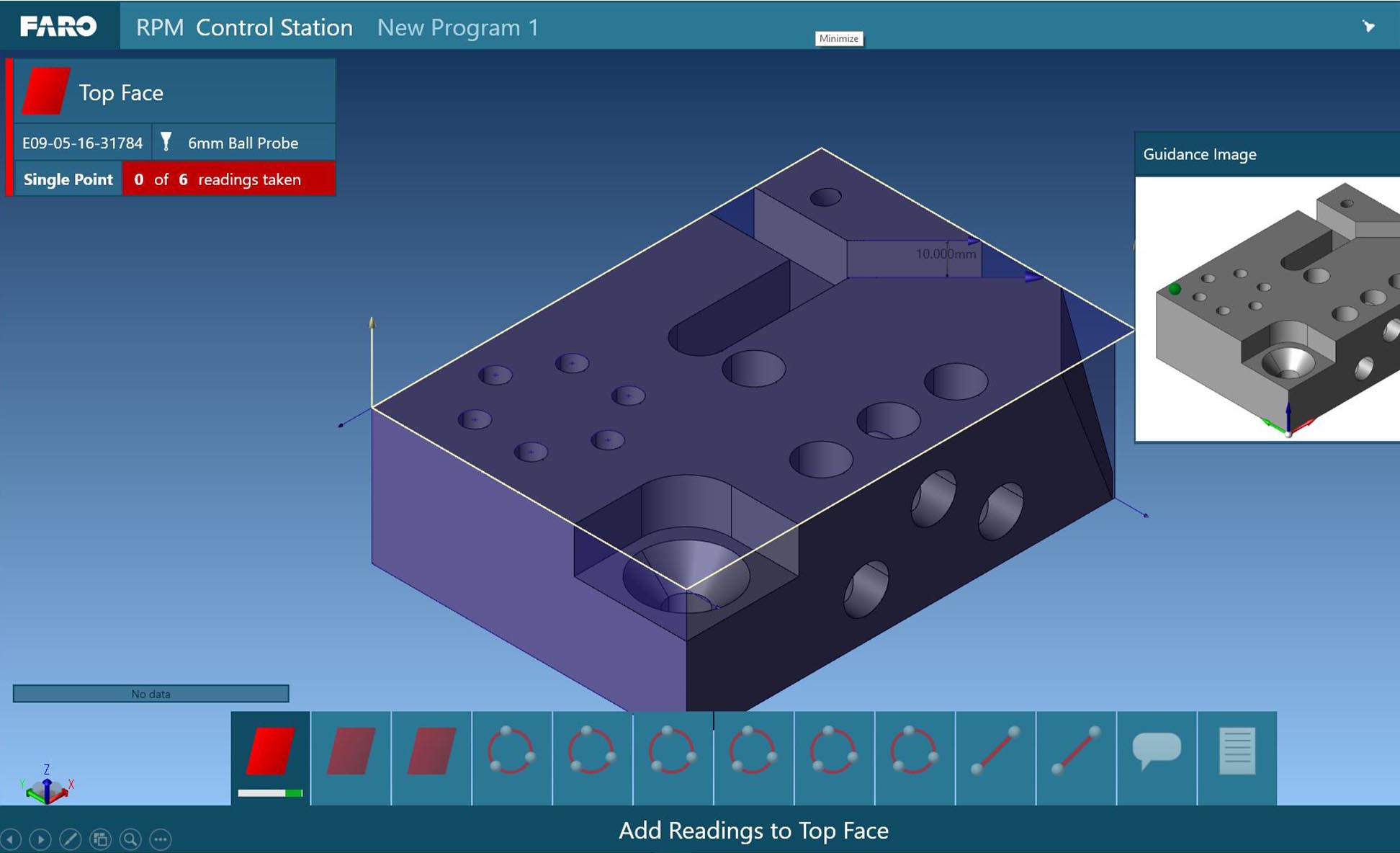Click the Top Face feature name
Image resolution: width=1400 pixels, height=853 pixels.
point(121,93)
